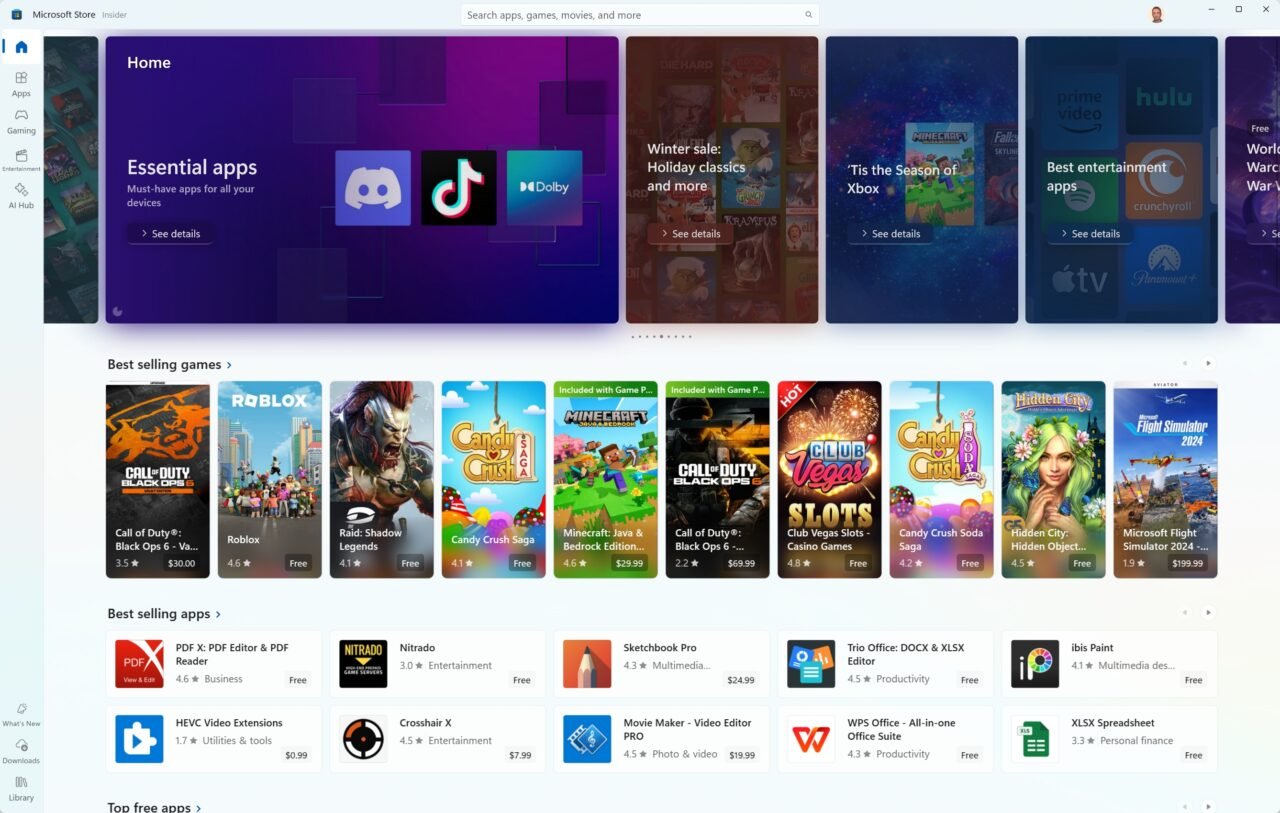The width and height of the screenshot is (1280, 813).
Task: Return Home using the sidebar icon
Action: coord(20,46)
